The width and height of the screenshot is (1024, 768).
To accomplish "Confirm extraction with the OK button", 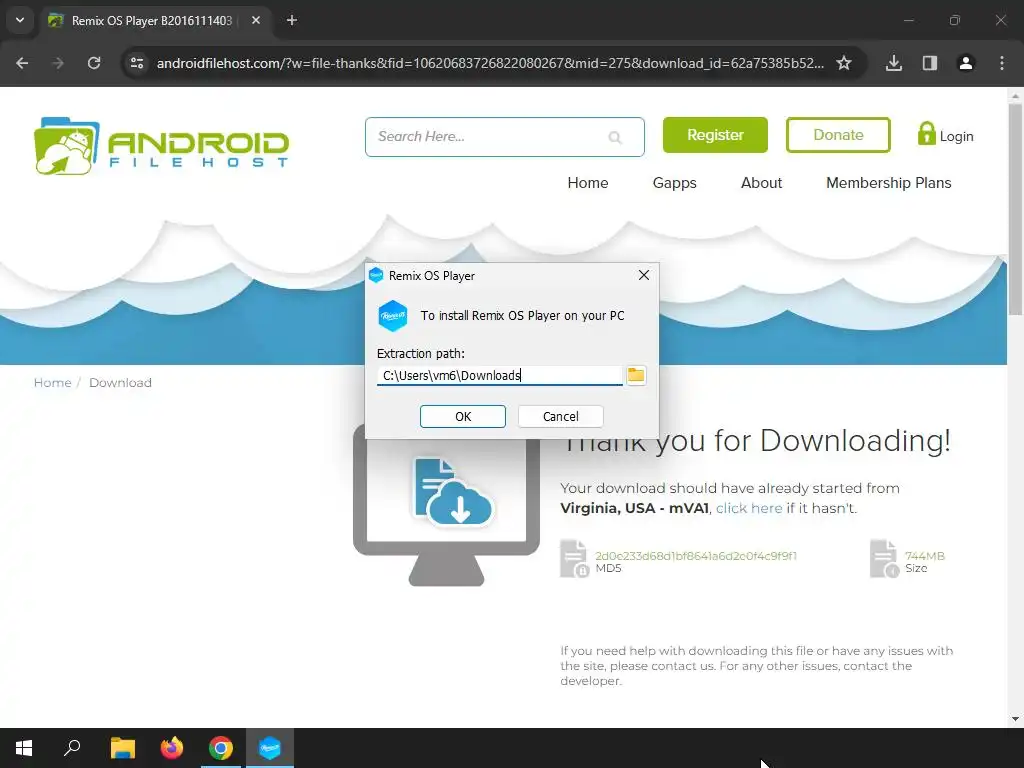I will 462,417.
